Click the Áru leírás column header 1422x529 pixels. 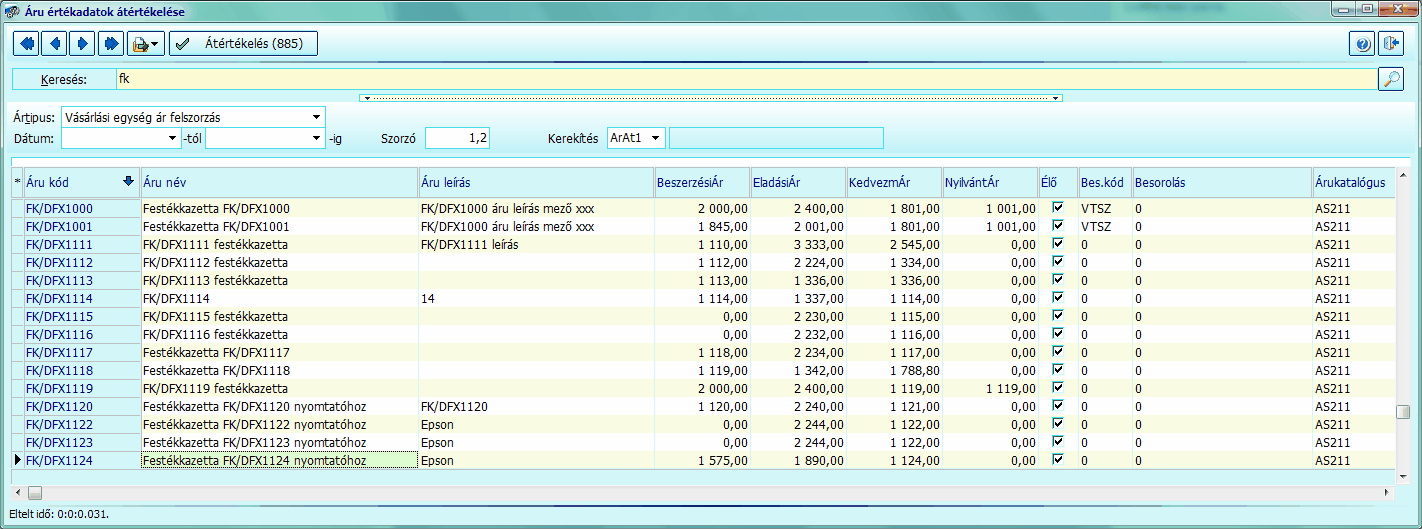536,182
